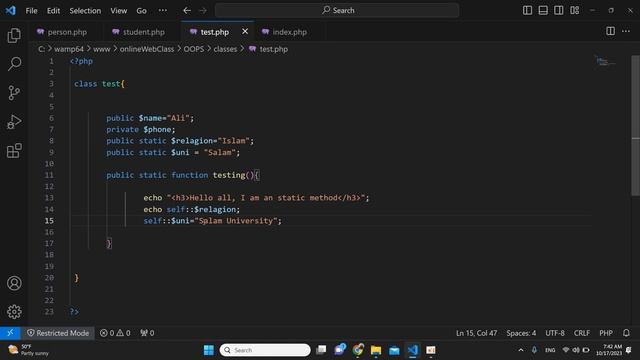Select www in the breadcrumb
Screen dimensions: 640x360
click(102, 49)
